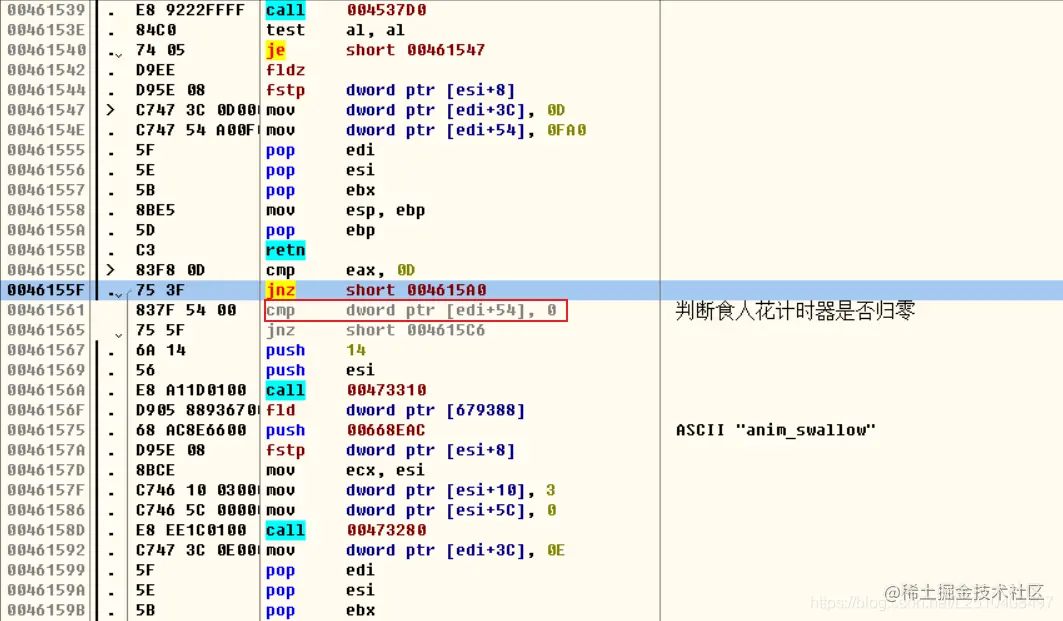Image resolution: width=1063 pixels, height=621 pixels.
Task: Click the pop ebp instruction
Action: click(x=320, y=231)
